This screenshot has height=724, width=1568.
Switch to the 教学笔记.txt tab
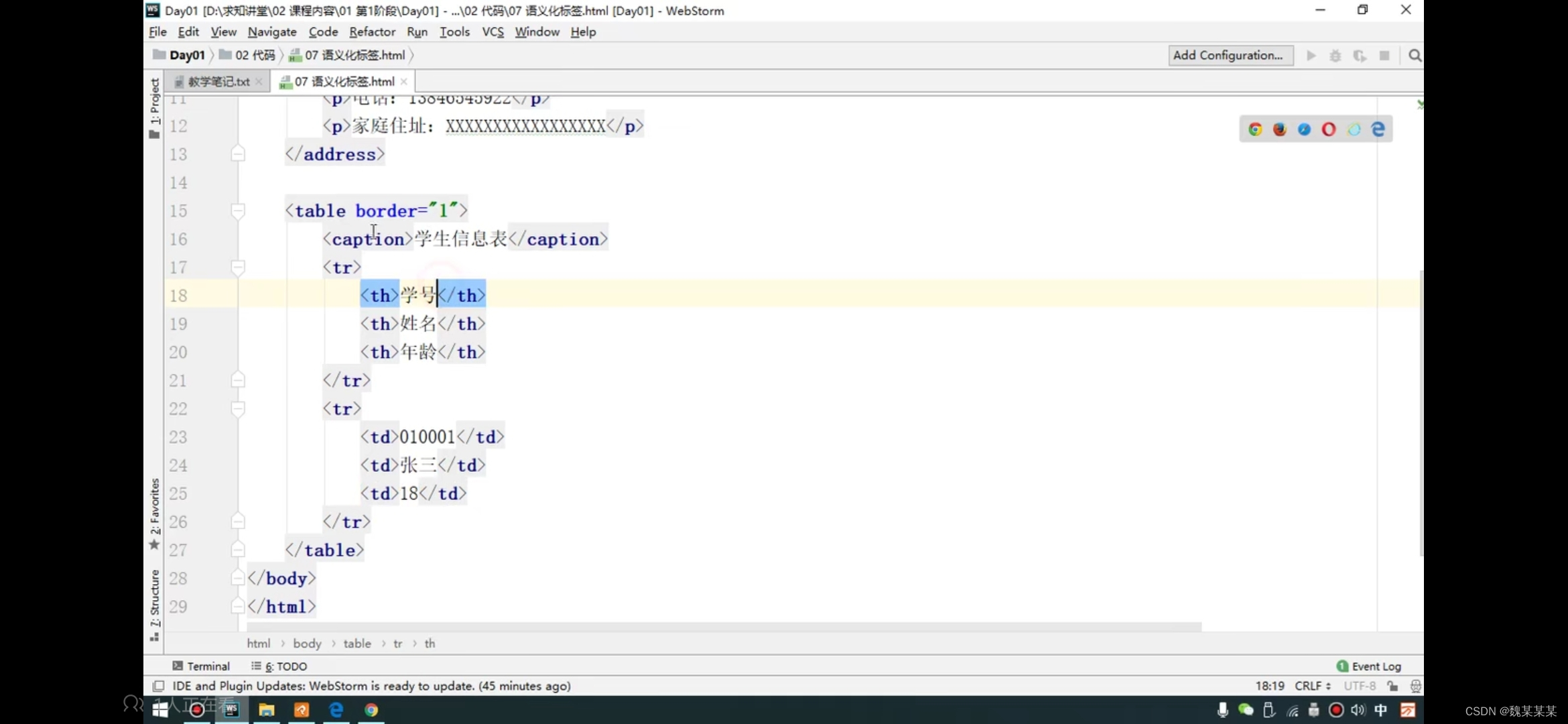click(x=218, y=82)
